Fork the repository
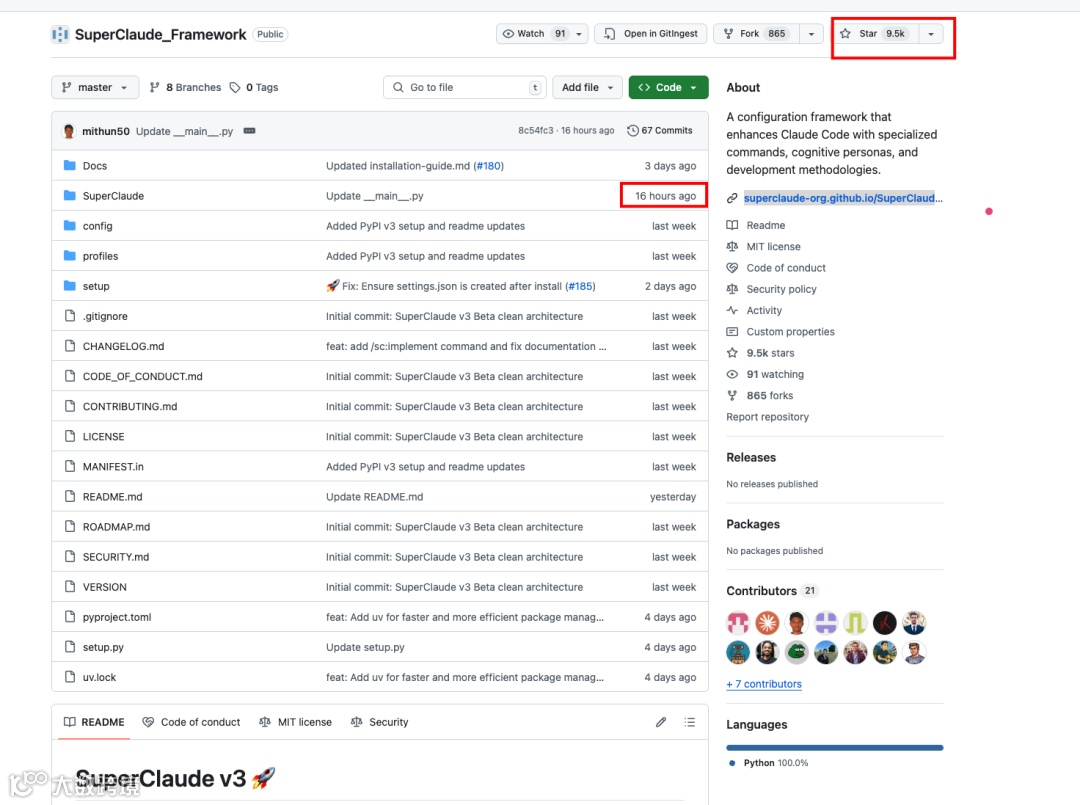The width and height of the screenshot is (1080, 805). pos(756,34)
